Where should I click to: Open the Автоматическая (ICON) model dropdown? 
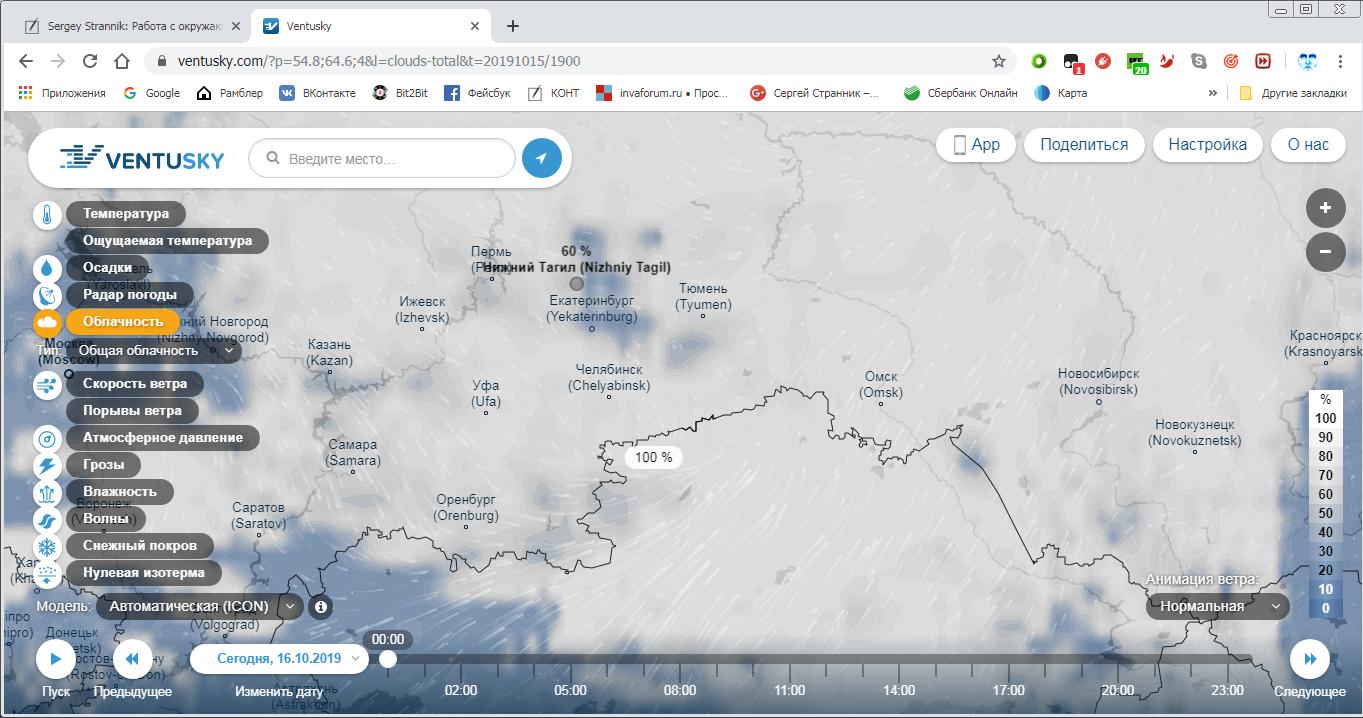(199, 606)
